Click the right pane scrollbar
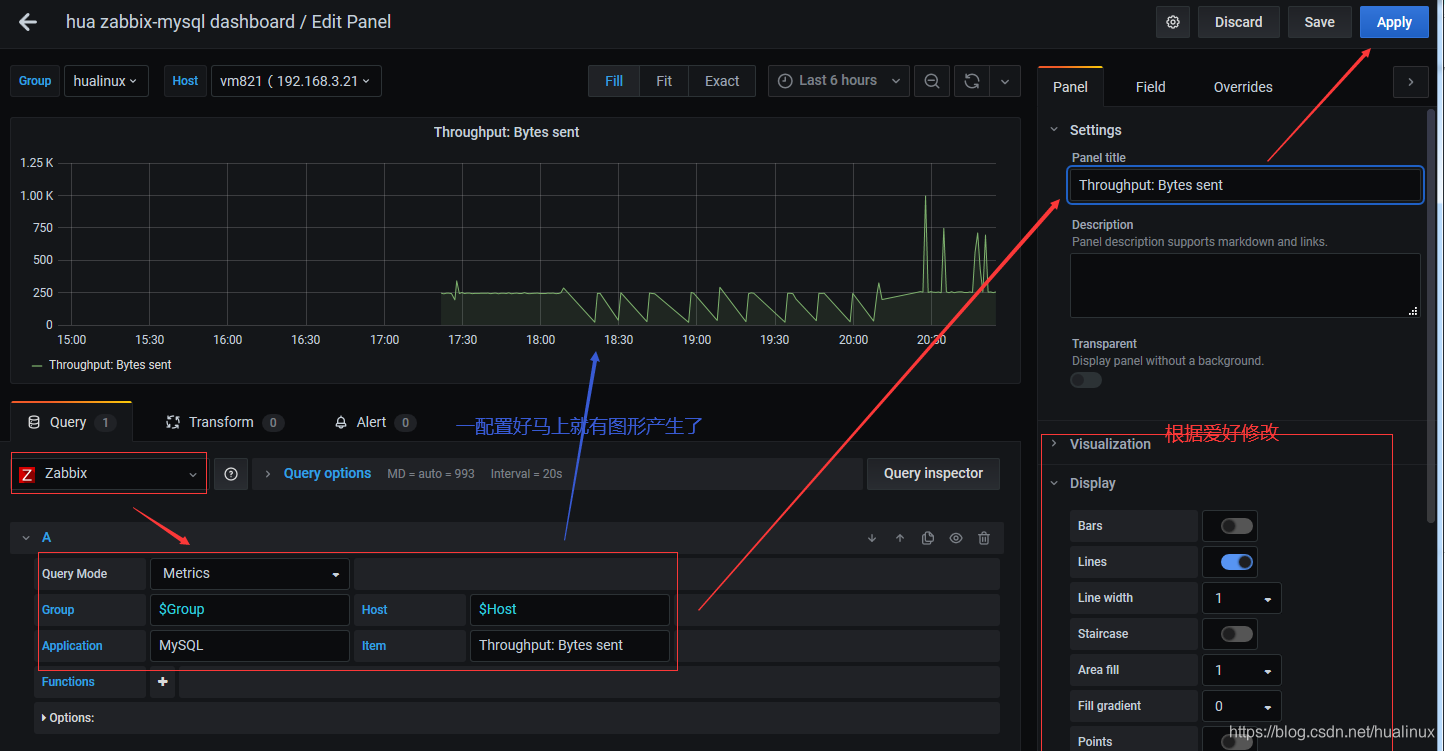 [1431, 315]
